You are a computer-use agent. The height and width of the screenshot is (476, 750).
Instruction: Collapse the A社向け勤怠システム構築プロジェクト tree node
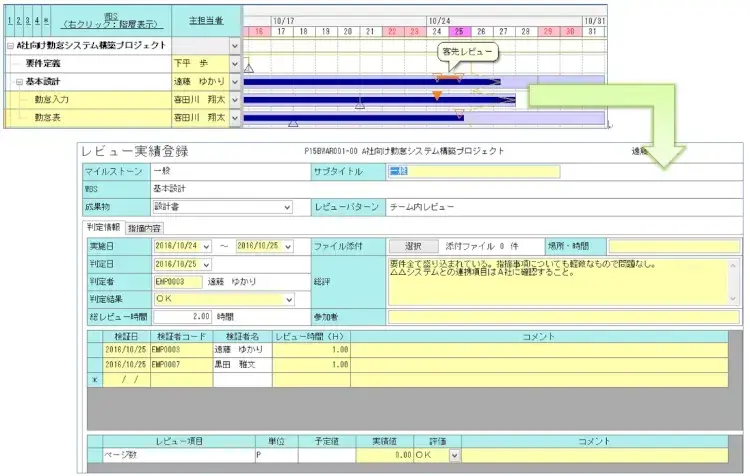10,46
